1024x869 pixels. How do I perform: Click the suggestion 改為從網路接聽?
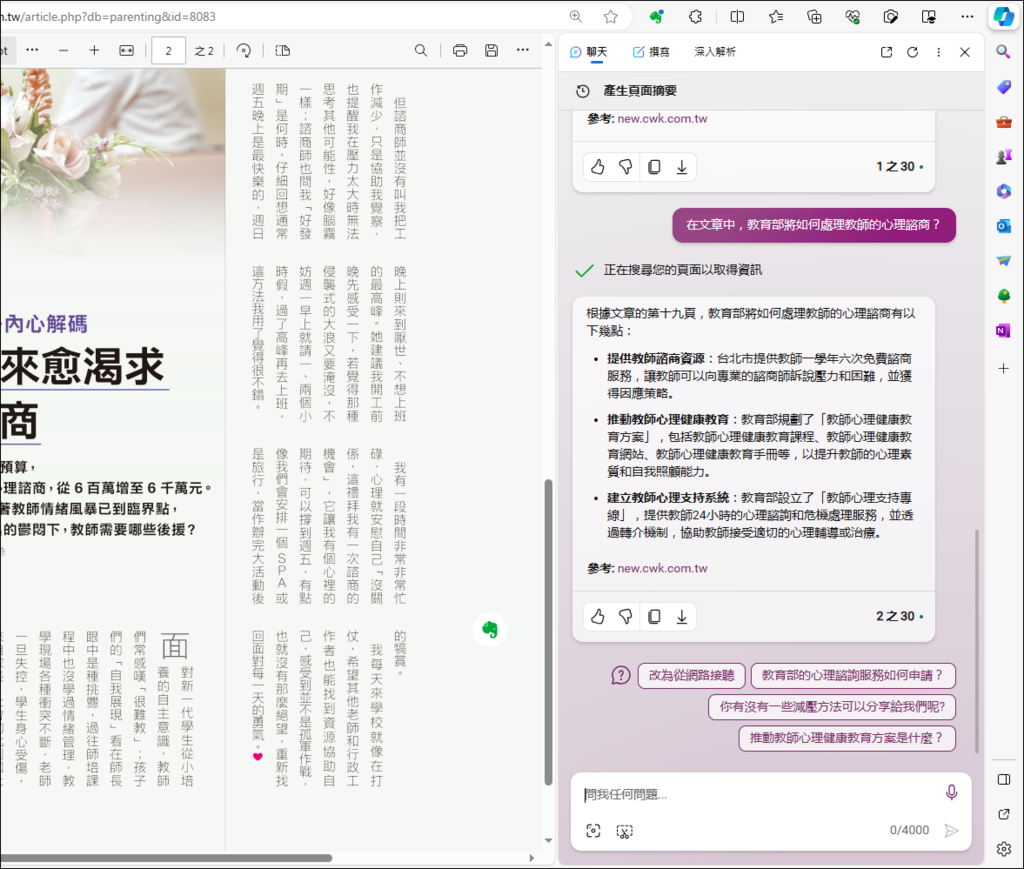(691, 676)
